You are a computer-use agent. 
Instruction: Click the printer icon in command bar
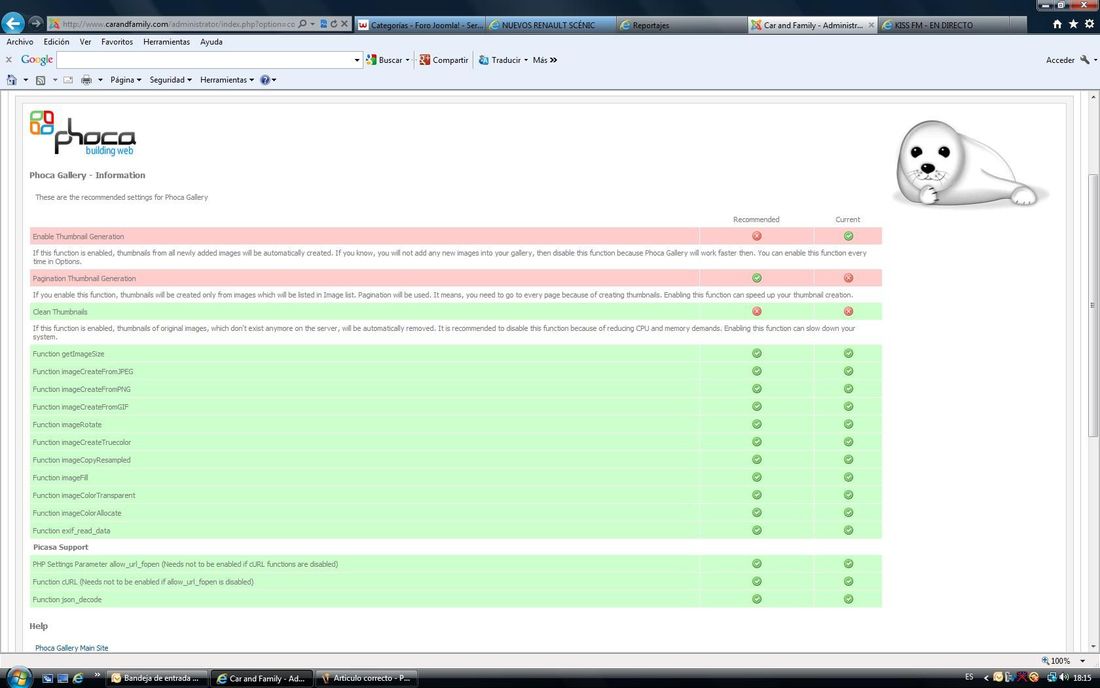pyautogui.click(x=86, y=80)
